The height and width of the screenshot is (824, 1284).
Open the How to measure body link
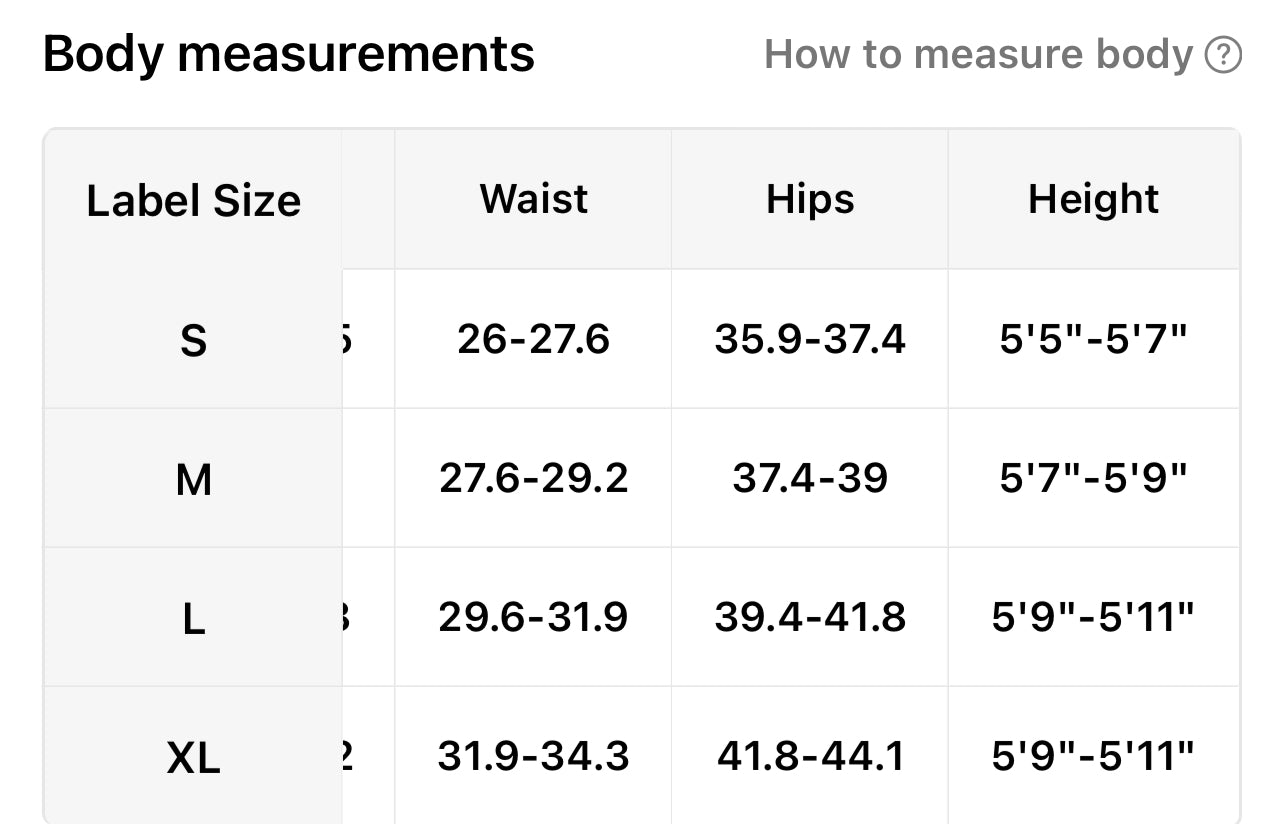979,54
